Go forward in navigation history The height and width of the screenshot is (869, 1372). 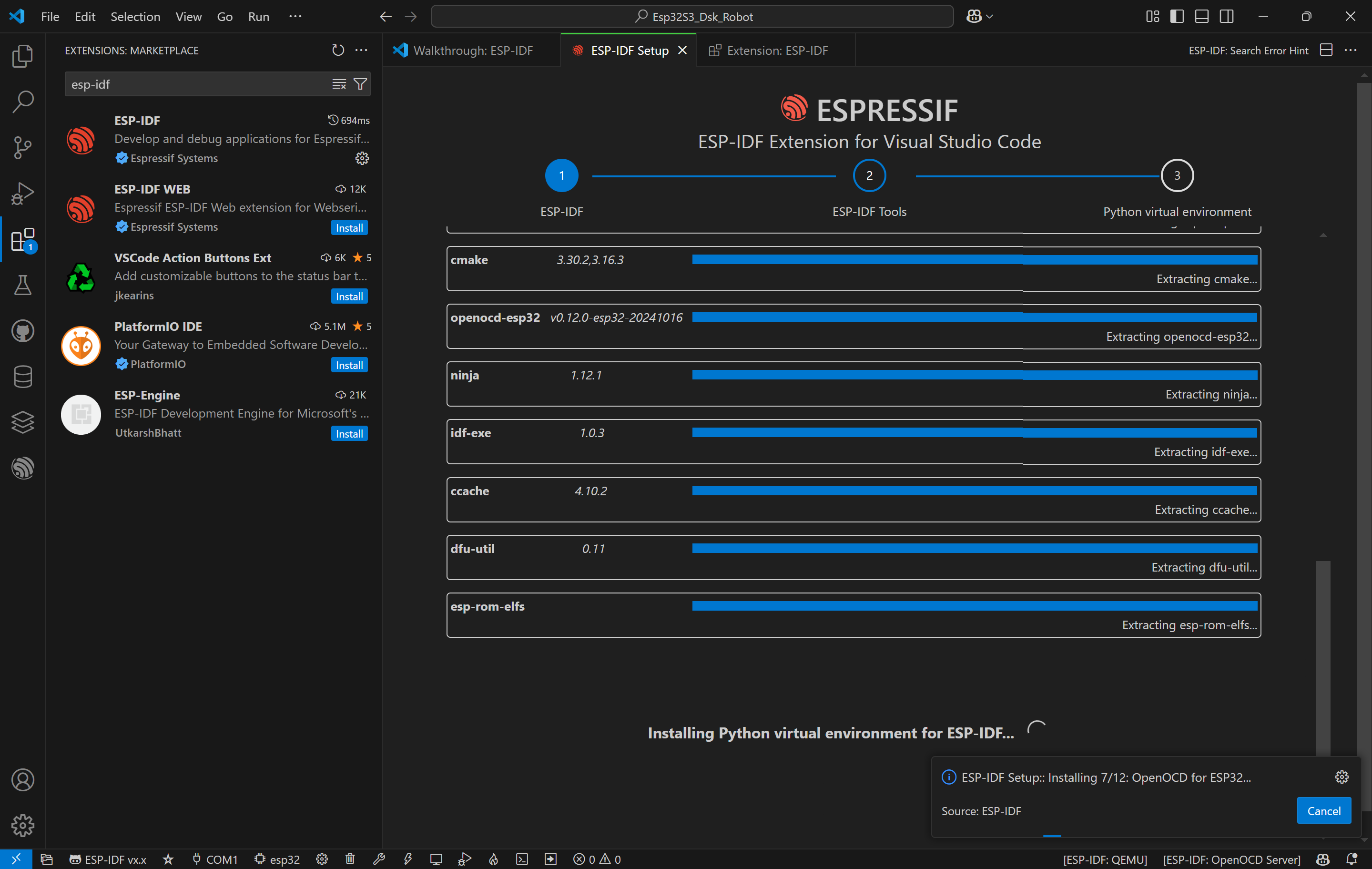[410, 17]
